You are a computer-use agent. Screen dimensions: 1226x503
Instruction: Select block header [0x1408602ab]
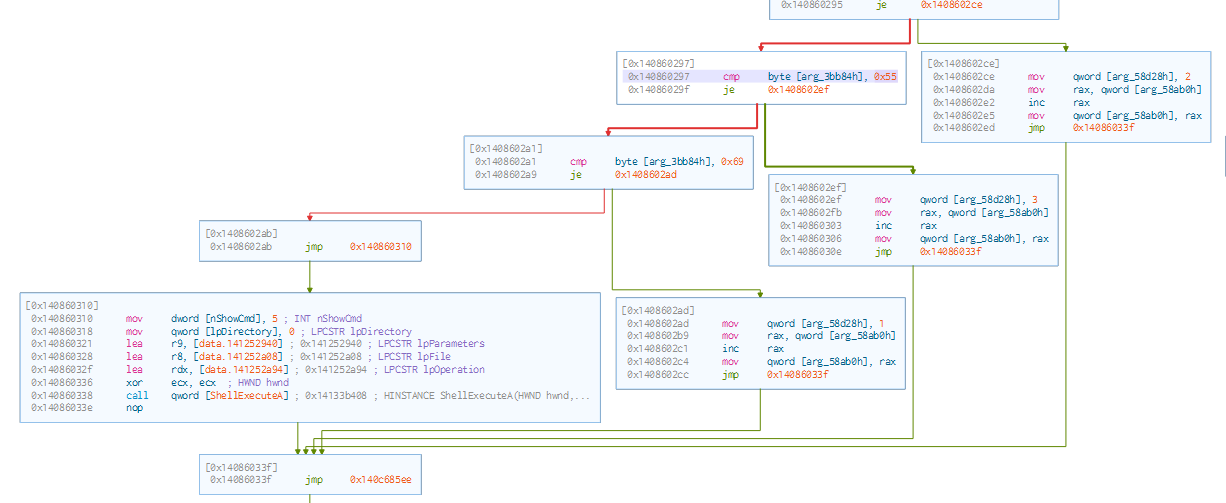tap(240, 232)
